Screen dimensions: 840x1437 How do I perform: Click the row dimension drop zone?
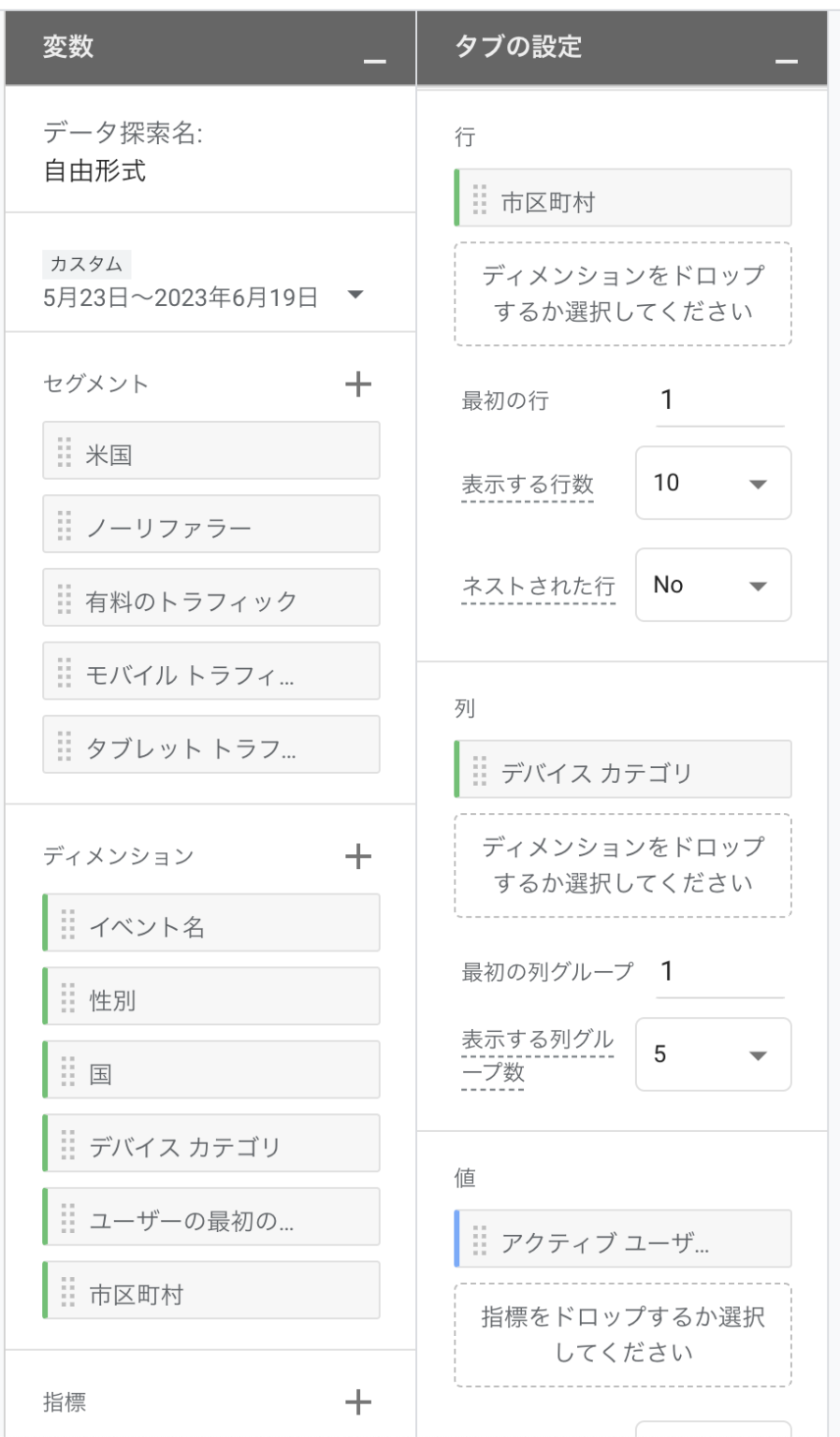[x=623, y=295]
